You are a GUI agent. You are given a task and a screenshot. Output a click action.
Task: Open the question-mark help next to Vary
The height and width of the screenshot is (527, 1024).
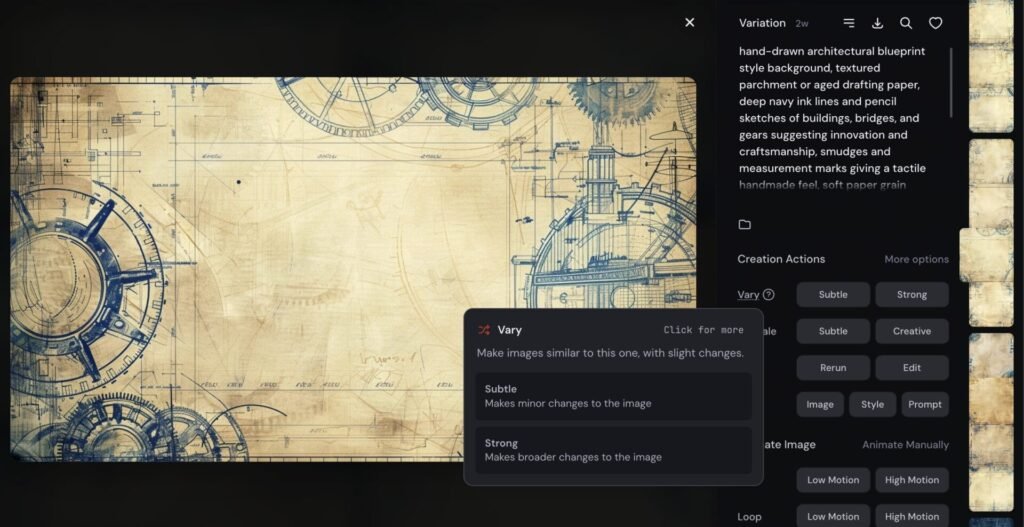point(769,295)
